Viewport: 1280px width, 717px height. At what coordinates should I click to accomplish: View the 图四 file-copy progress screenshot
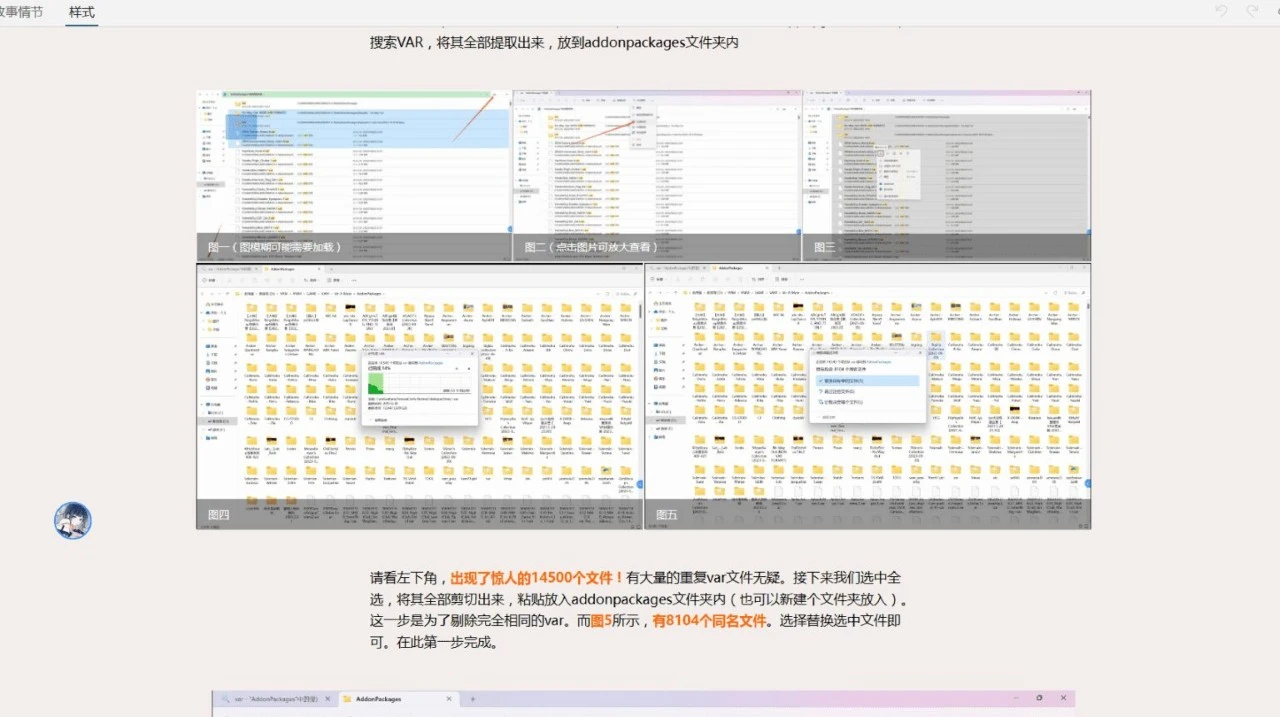coord(420,396)
